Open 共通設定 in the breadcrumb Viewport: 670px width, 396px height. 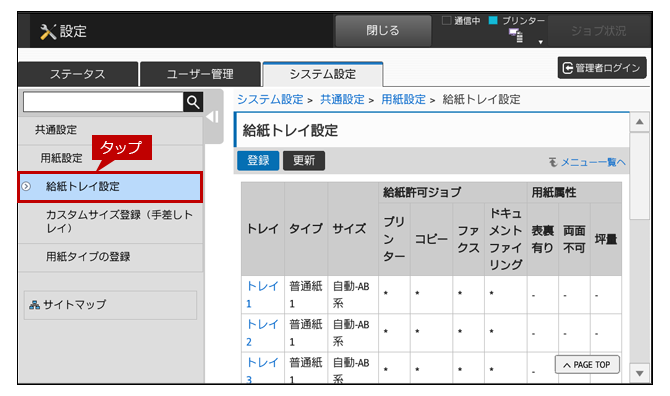[x=342, y=100]
